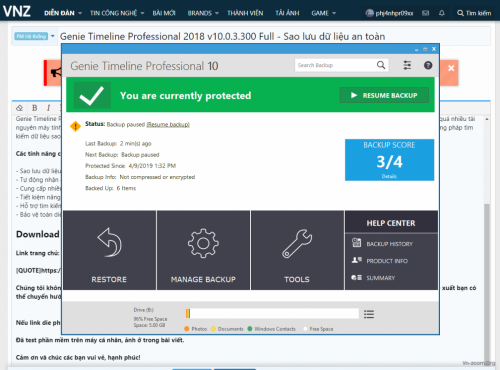This screenshot has height=370, width=500.
Task: Click green Windows Contacts legend dot
Action: point(250,329)
